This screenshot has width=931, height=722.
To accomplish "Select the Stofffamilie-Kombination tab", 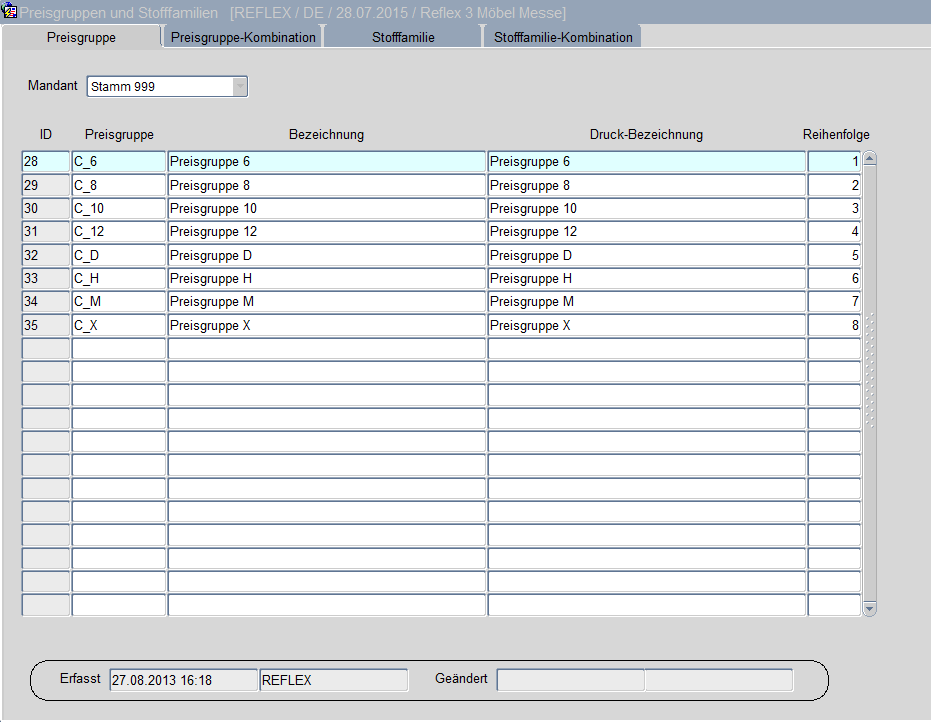I will click(x=563, y=37).
